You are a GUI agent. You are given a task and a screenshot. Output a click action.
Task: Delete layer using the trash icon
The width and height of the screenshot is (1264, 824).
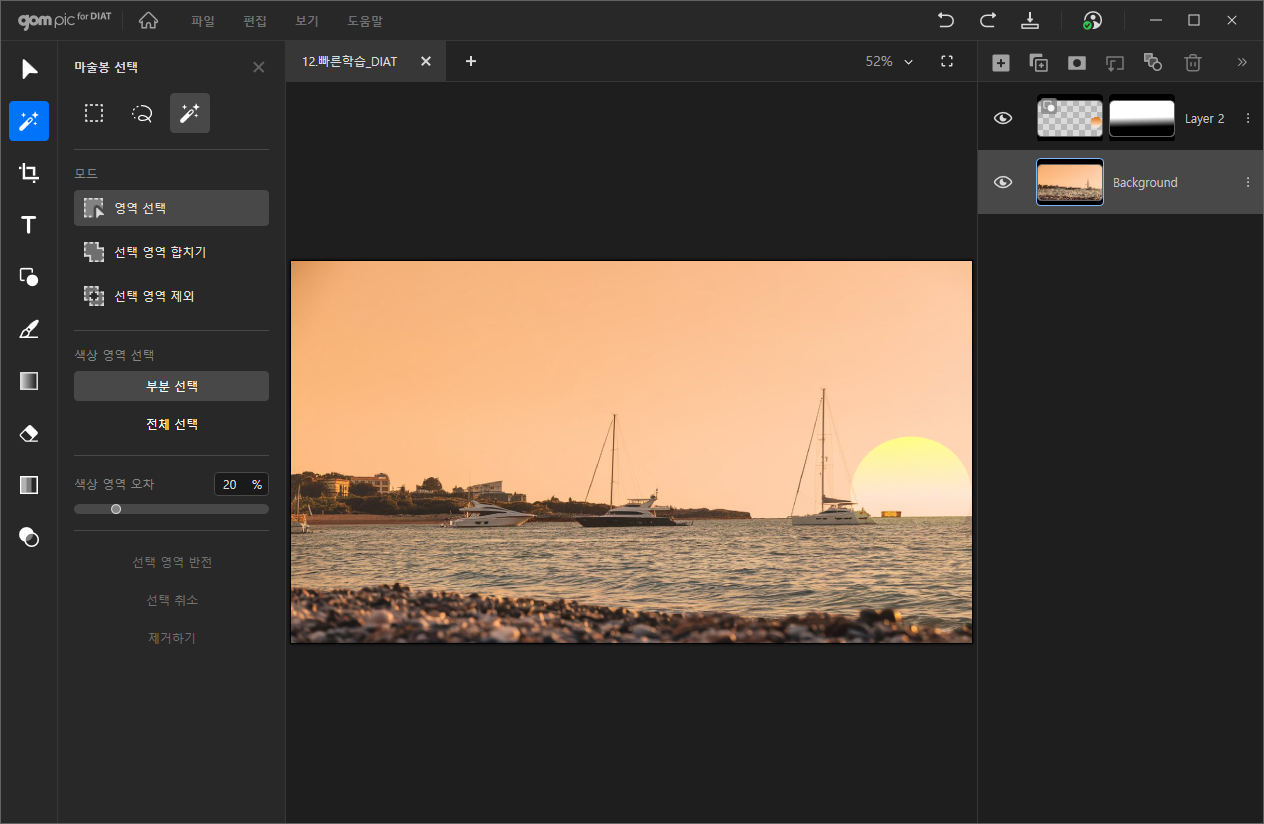(1192, 63)
